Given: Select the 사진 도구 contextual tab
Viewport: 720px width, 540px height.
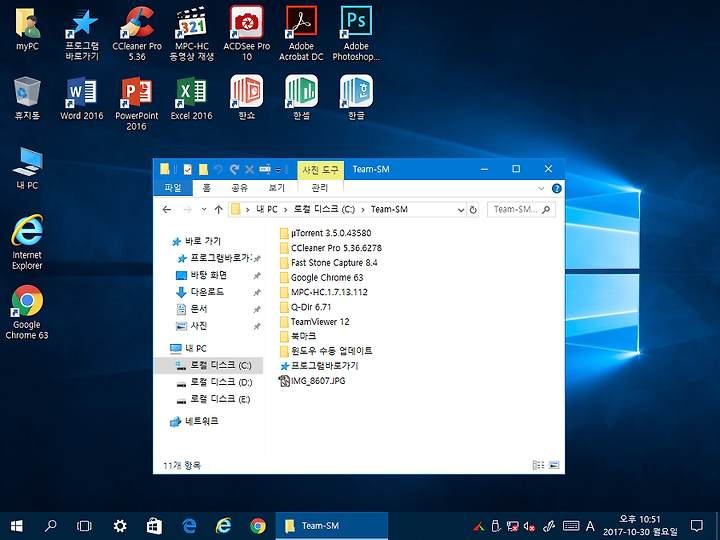Looking at the screenshot, I should click(321, 170).
